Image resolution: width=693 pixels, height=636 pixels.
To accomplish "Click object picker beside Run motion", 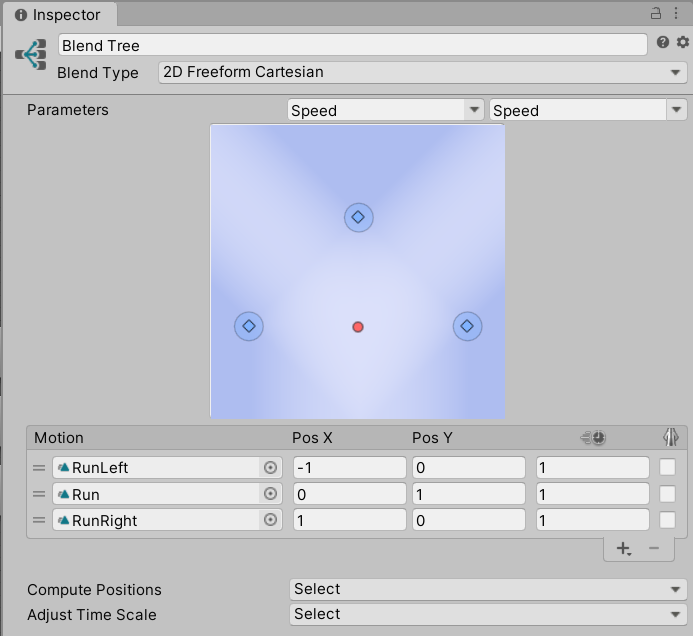I will coord(270,494).
